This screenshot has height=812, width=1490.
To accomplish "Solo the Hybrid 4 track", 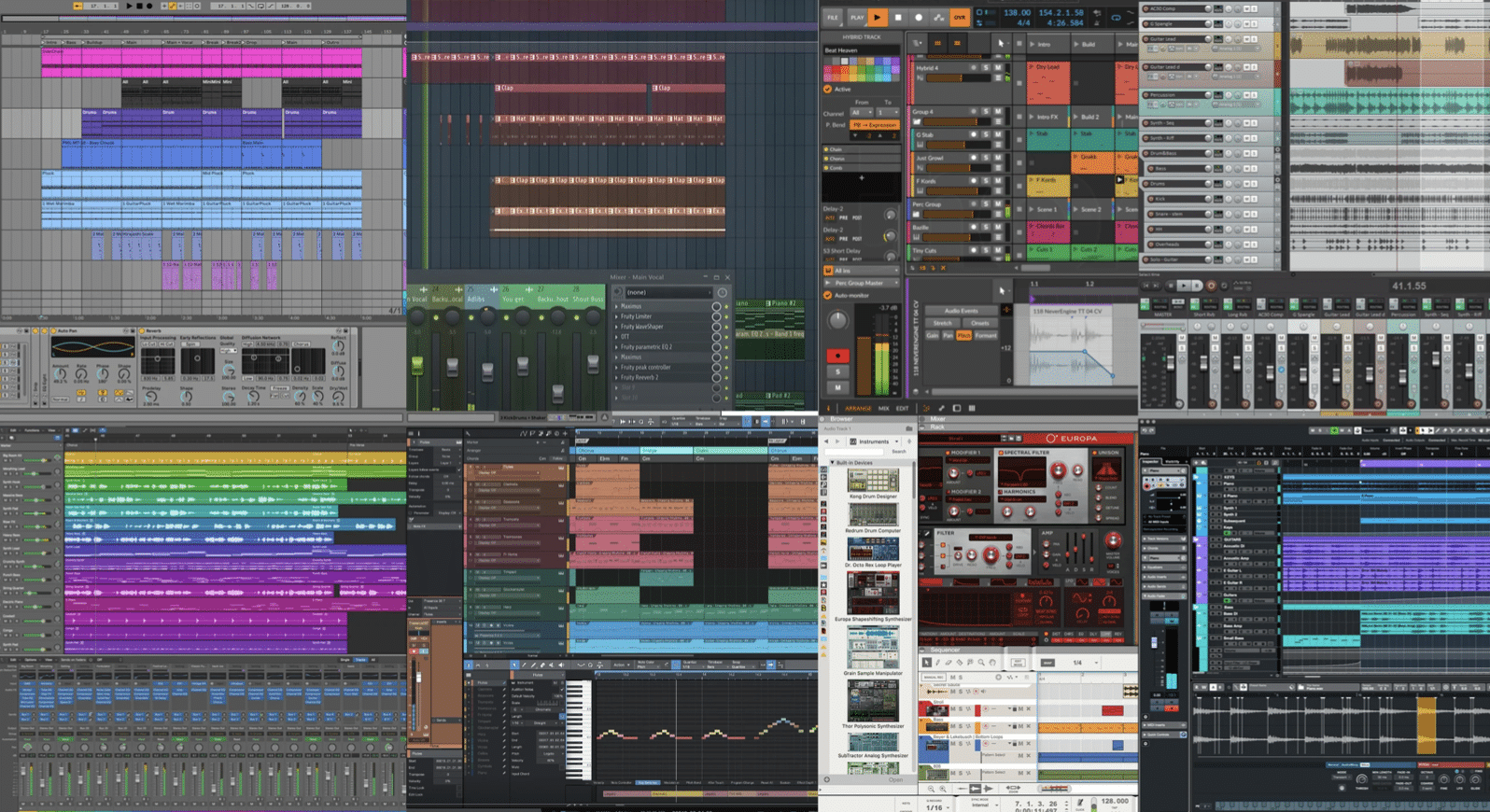I will [x=985, y=68].
